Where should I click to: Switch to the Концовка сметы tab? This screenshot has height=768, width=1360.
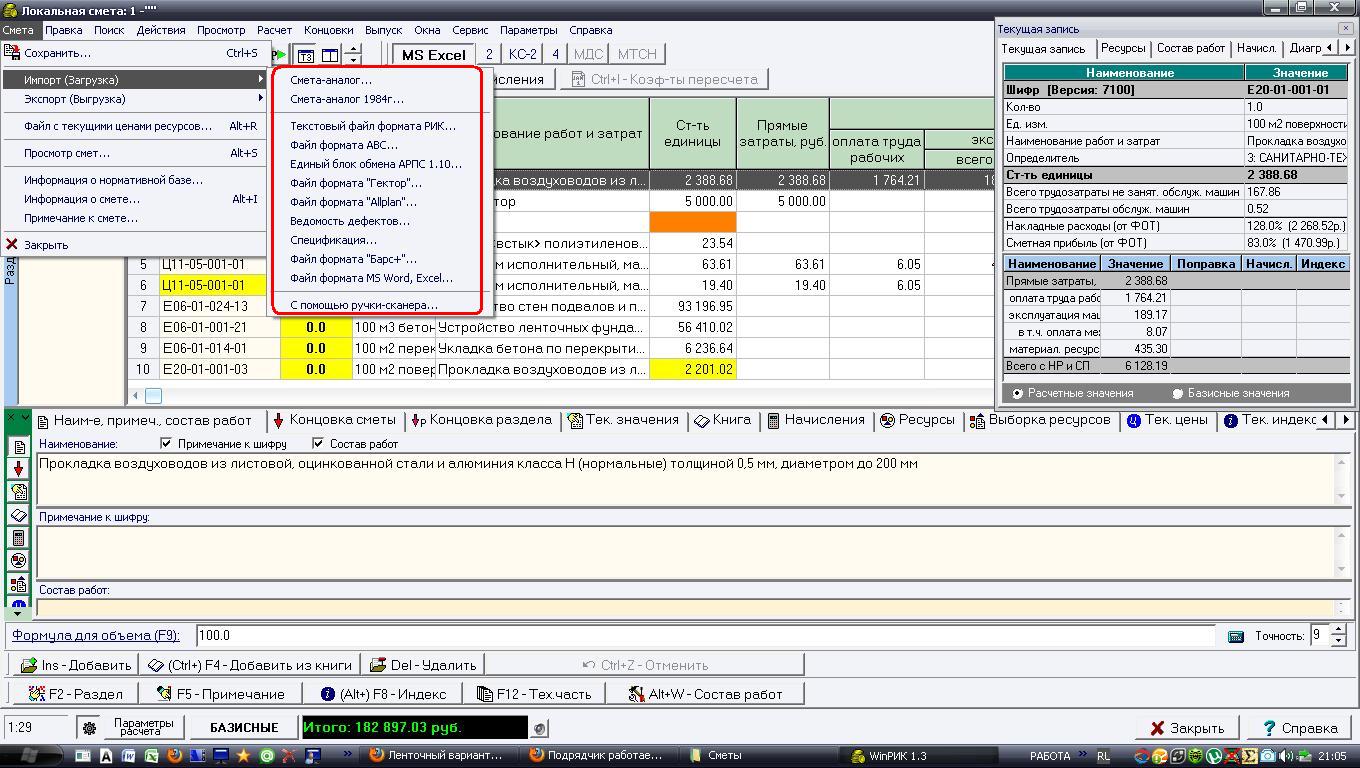[334, 420]
